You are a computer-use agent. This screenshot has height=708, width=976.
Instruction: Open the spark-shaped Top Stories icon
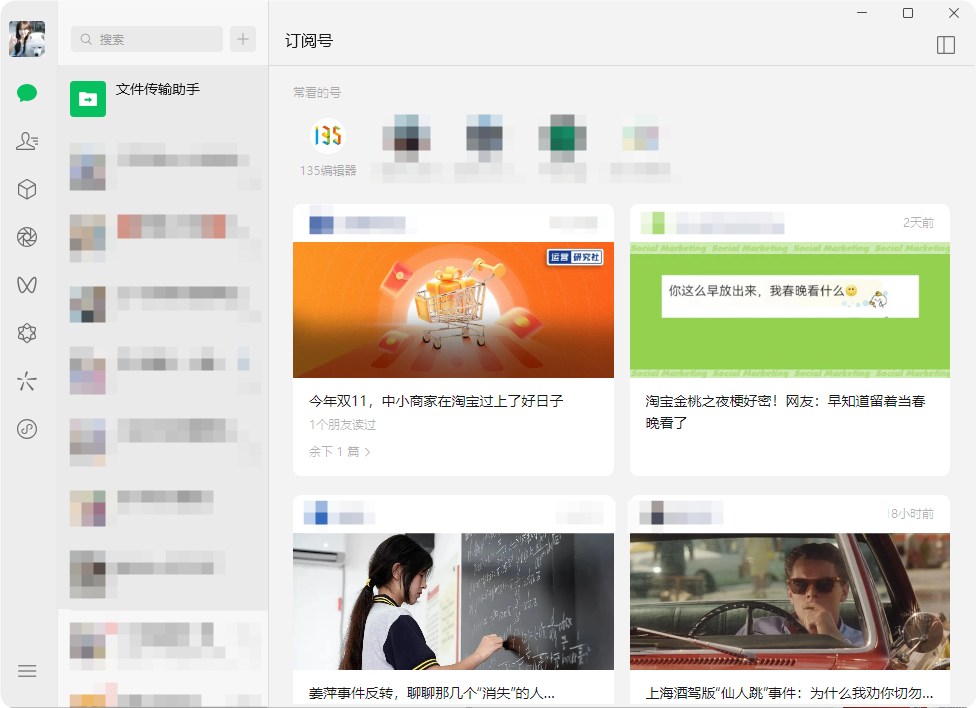27,381
